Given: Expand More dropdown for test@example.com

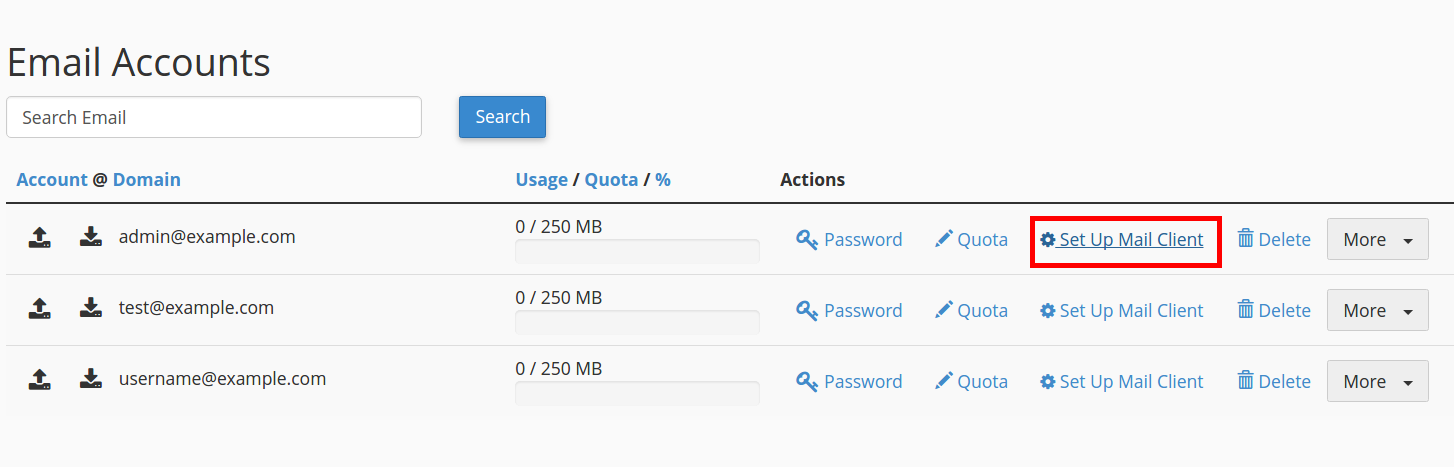Looking at the screenshot, I should click(x=1377, y=311).
